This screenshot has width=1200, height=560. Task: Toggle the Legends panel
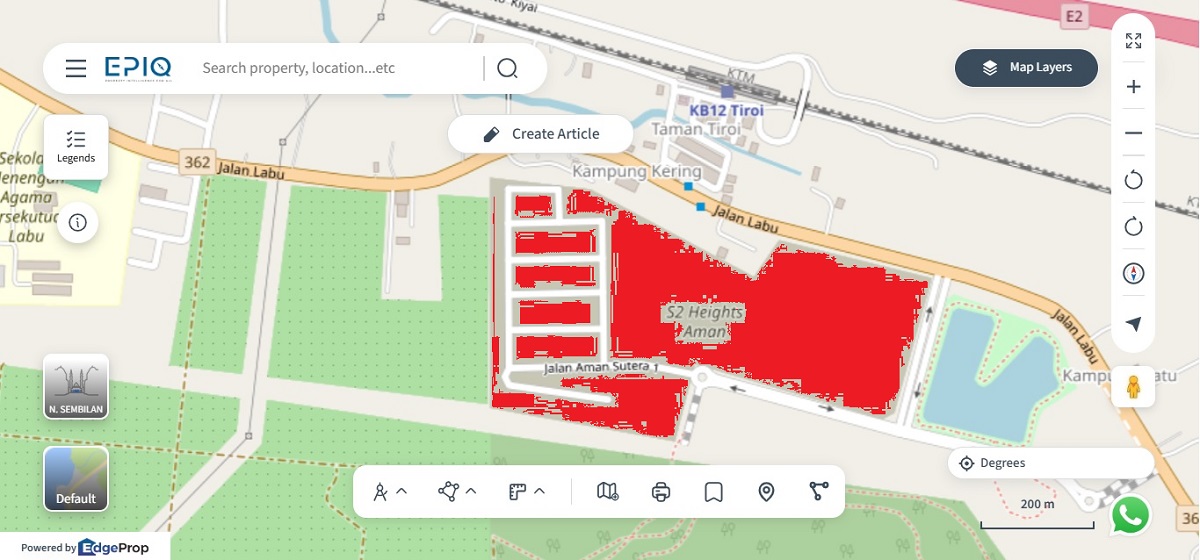tap(76, 147)
